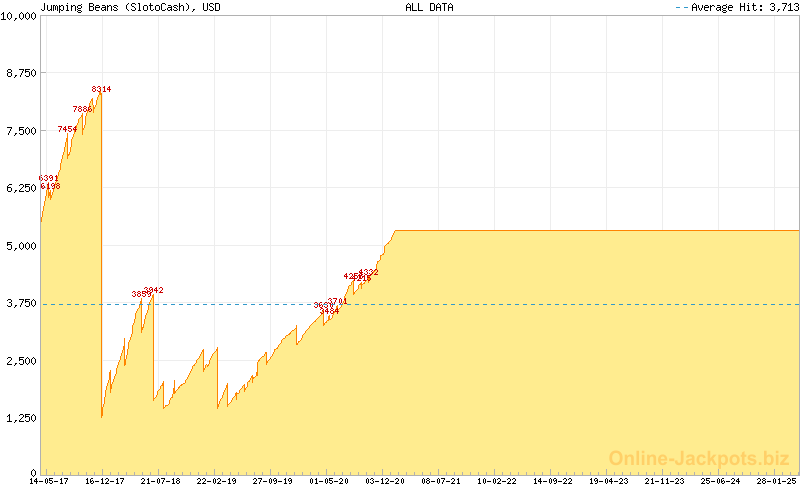
Task: Click the Average Hit legend entry
Action: (x=736, y=7)
